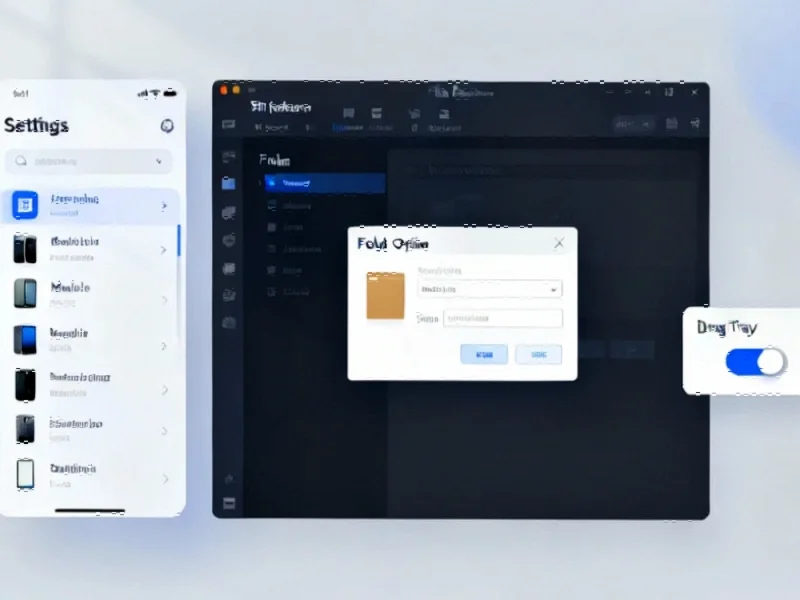Screen dimensions: 800x600
Task: Open the search field's dropdown arrow in Settings
Action: [x=158, y=161]
